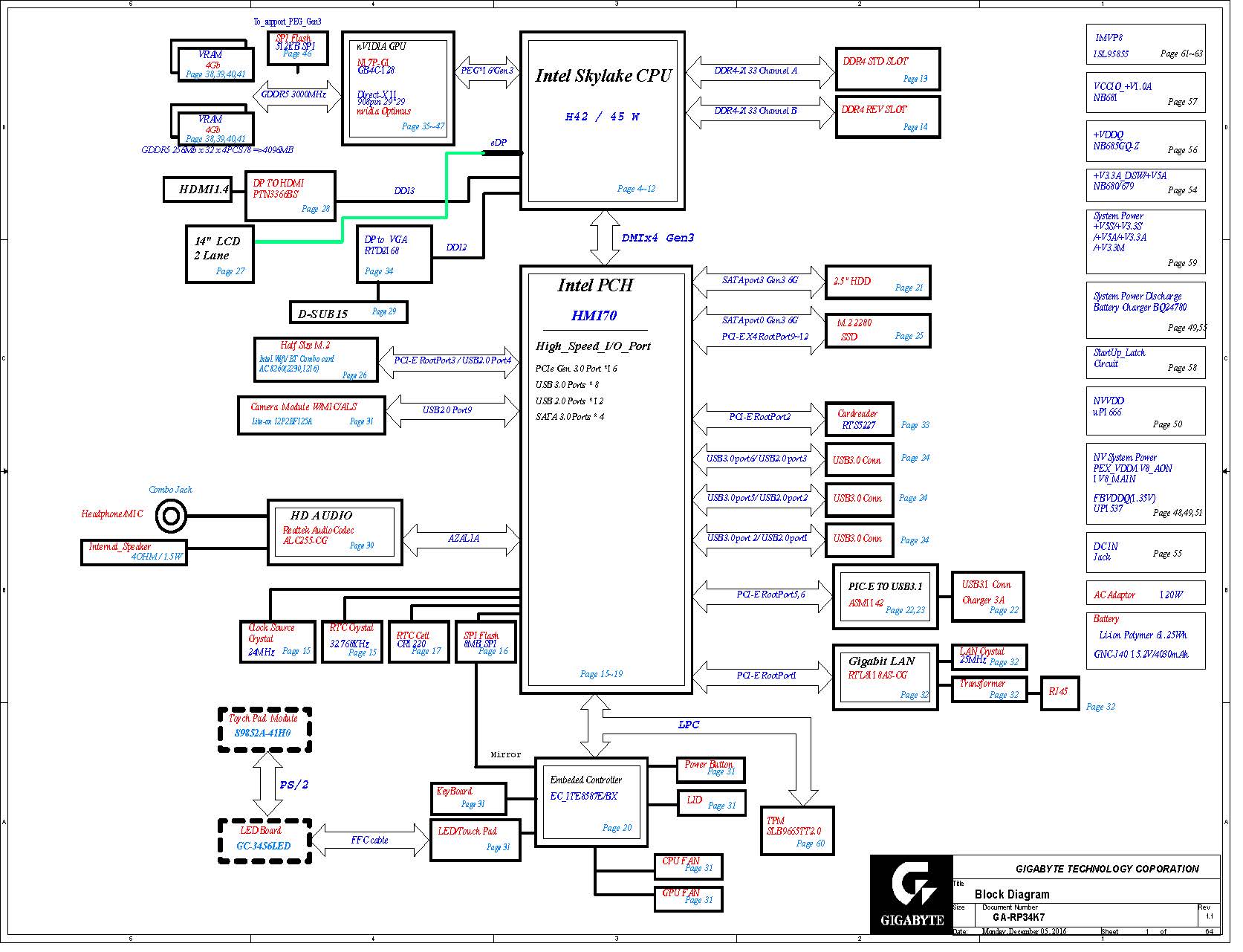Select the System Power Discharge box
Image resolution: width=1243 pixels, height=952 pixels.
(x=1145, y=310)
